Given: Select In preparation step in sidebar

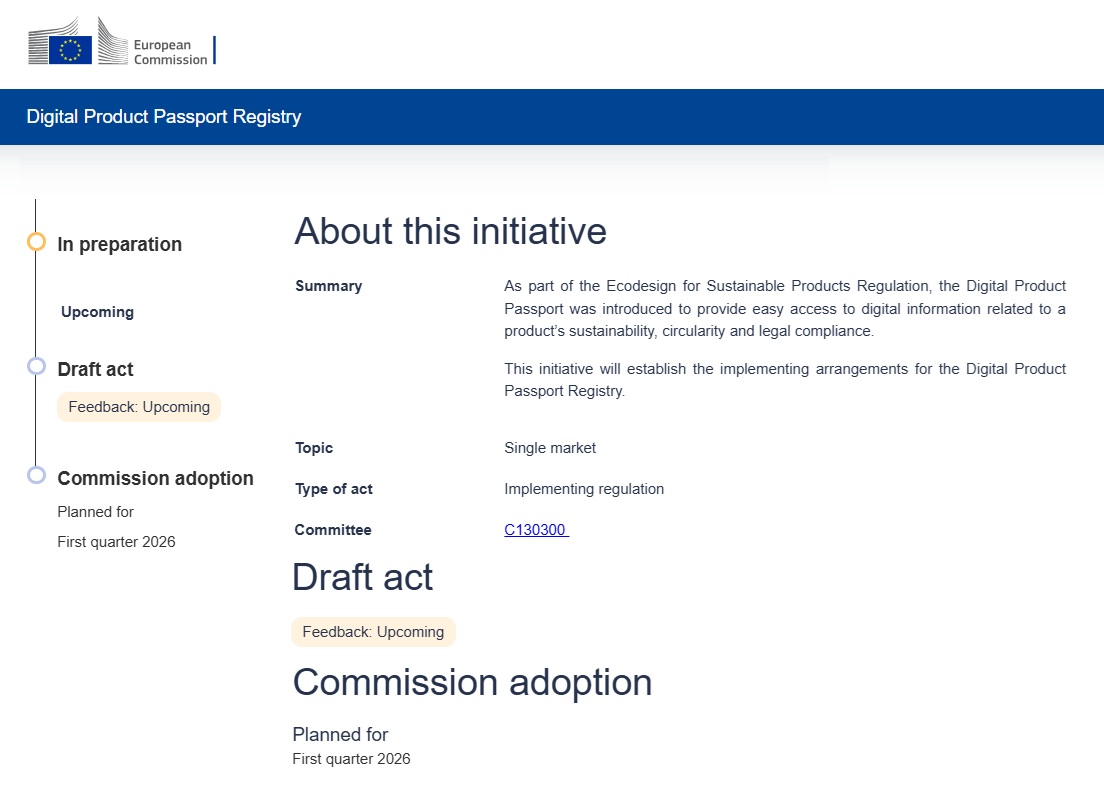Looking at the screenshot, I should tap(119, 245).
